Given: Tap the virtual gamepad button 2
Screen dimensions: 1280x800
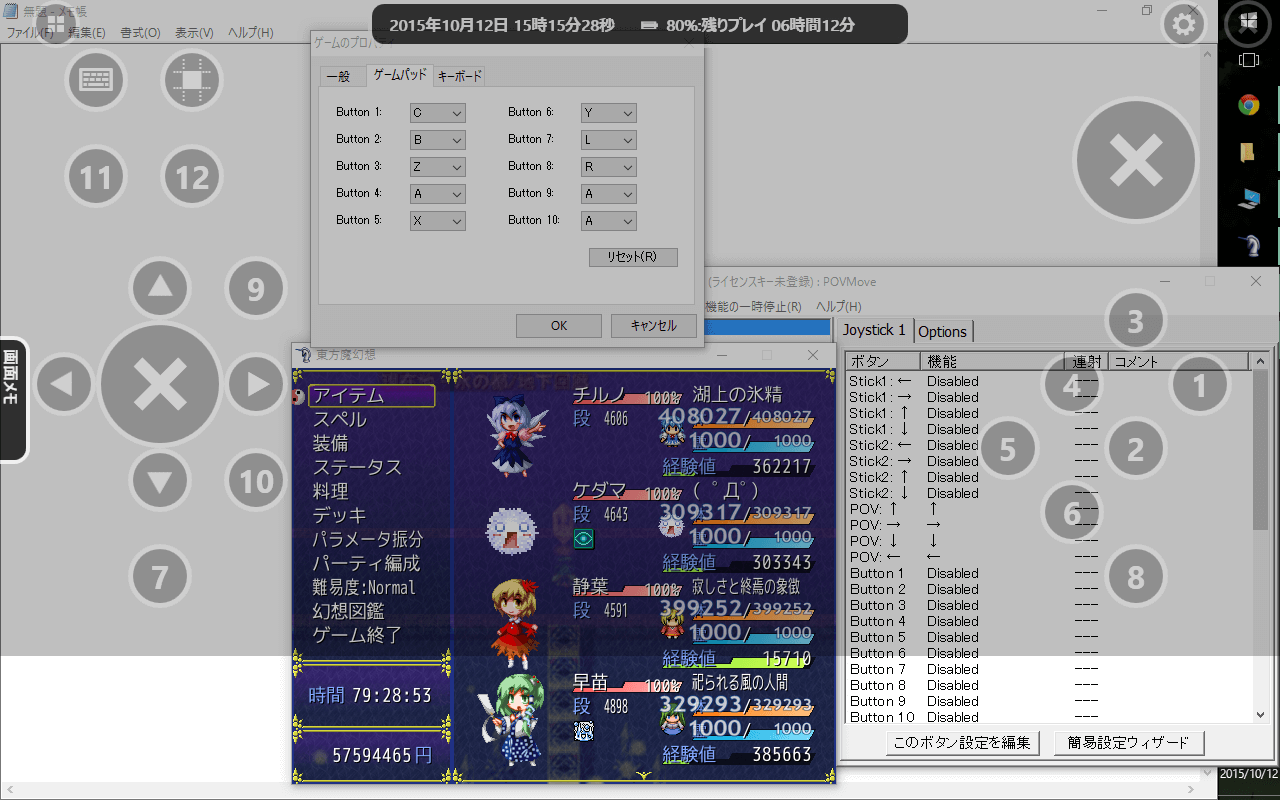Looking at the screenshot, I should pyautogui.click(x=1135, y=449).
